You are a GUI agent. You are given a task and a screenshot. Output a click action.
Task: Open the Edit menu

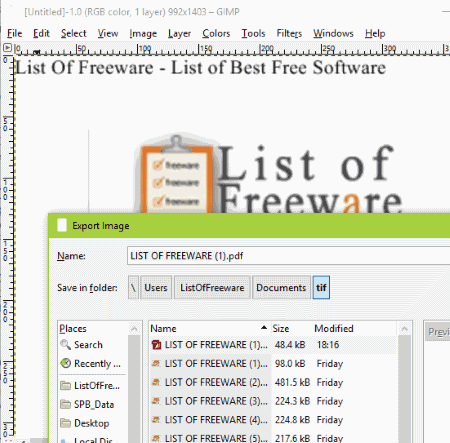(41, 33)
